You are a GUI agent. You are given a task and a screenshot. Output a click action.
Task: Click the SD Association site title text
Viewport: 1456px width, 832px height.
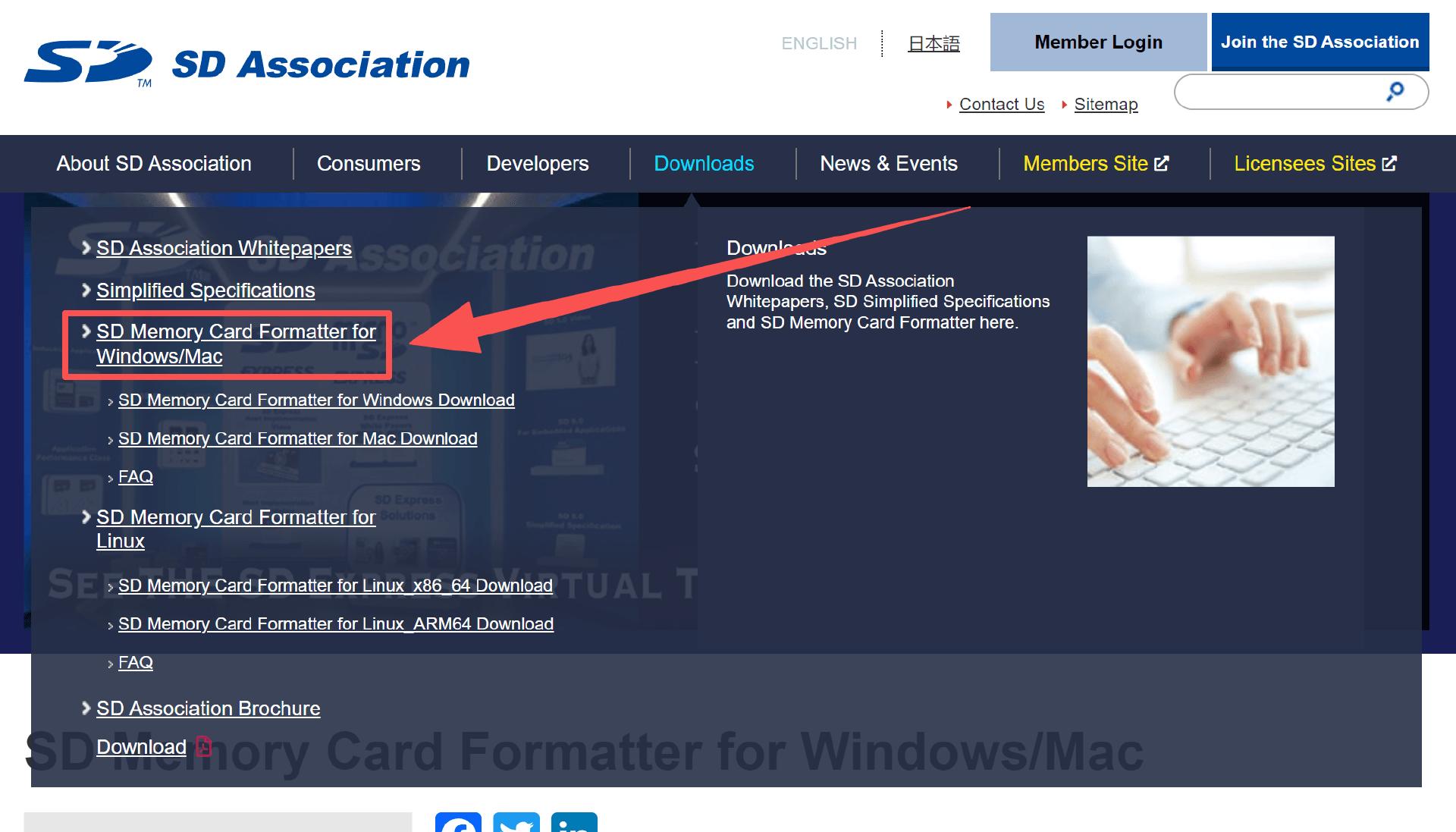321,65
